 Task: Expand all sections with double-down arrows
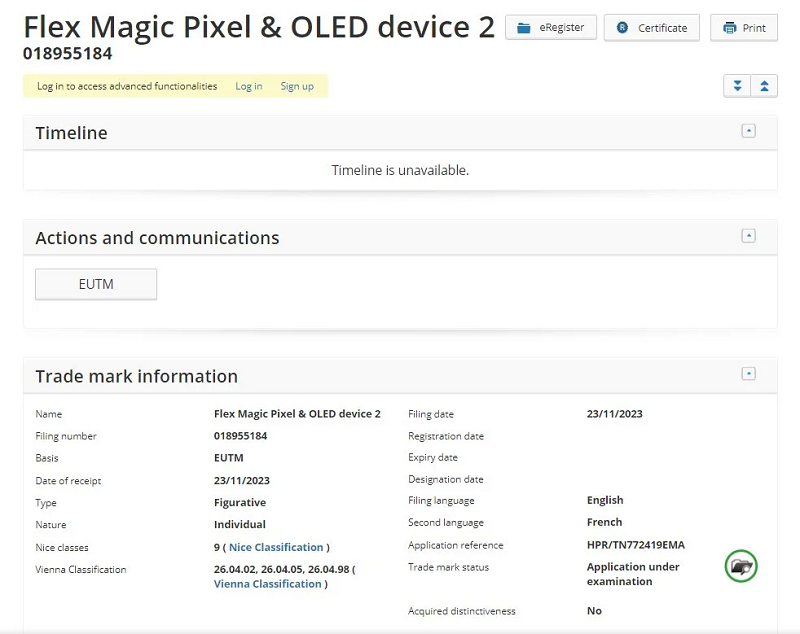pos(737,86)
